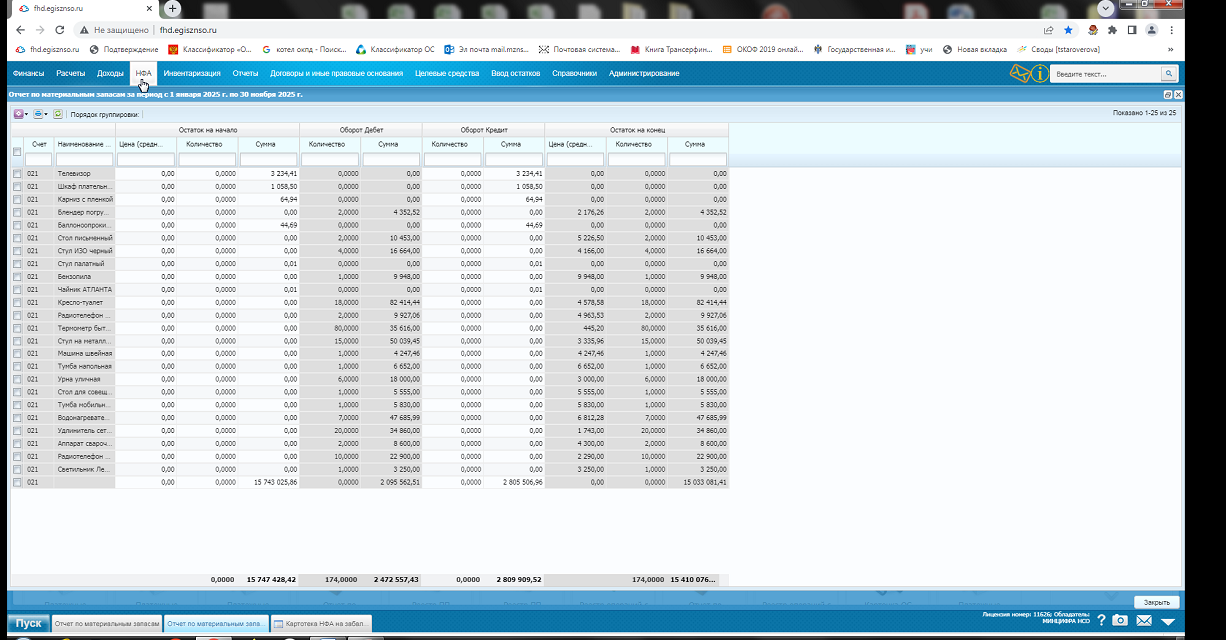Check the Шкаф плательн... row checkbox

[17, 187]
